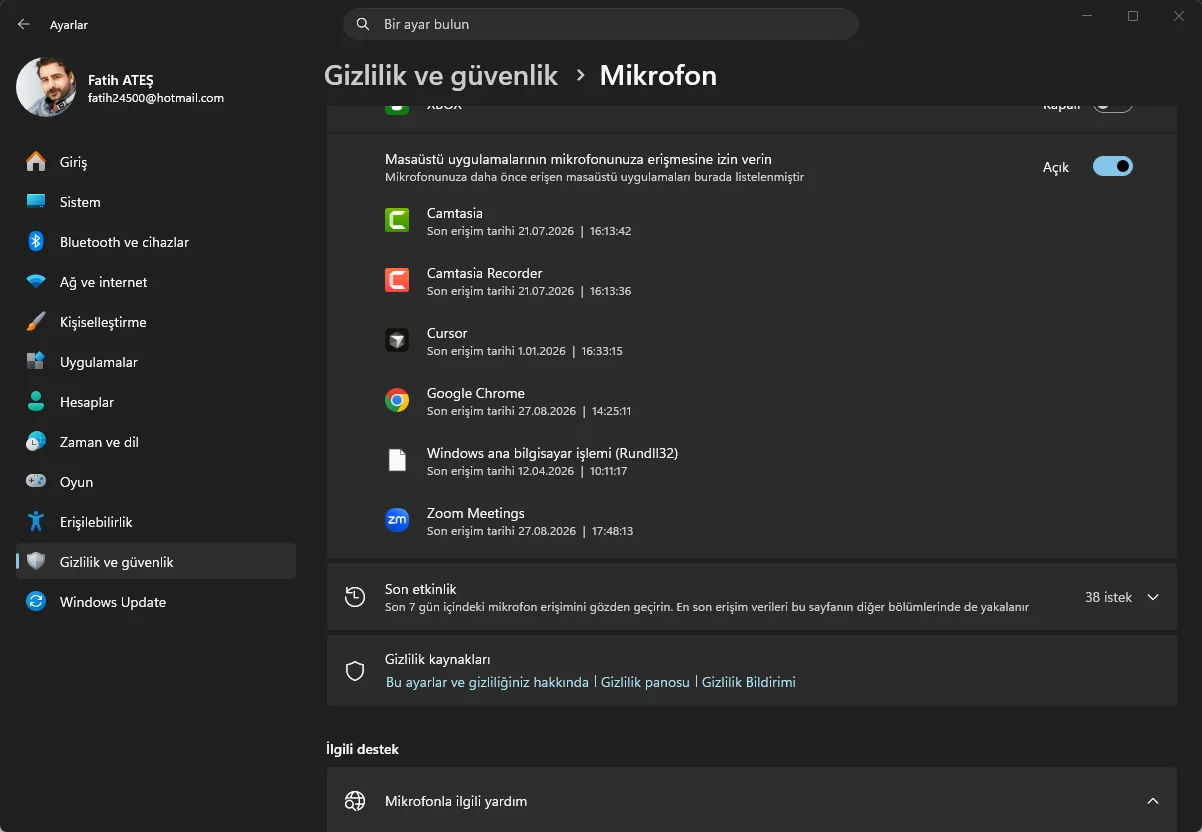Screen dimensions: 1202x832
Task: Click the Rundll32 blank file icon
Action: click(x=397, y=461)
